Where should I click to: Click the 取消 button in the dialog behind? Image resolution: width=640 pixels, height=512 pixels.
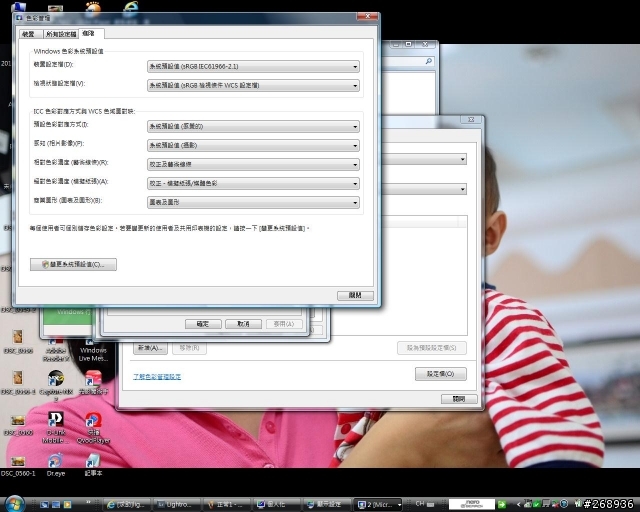243,324
